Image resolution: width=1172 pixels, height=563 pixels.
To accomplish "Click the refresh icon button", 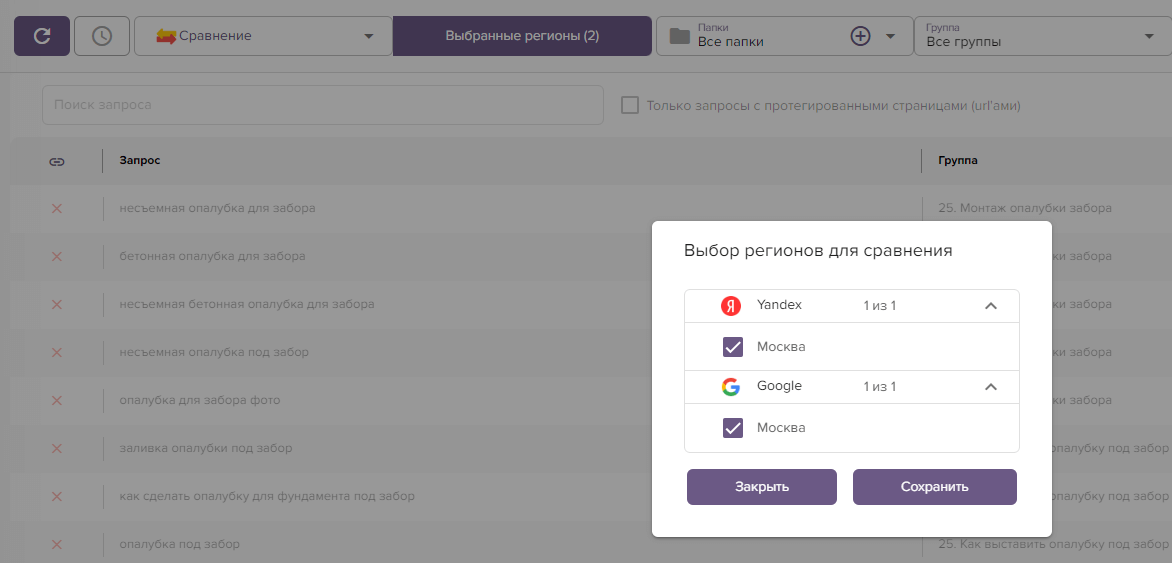I will 42,36.
